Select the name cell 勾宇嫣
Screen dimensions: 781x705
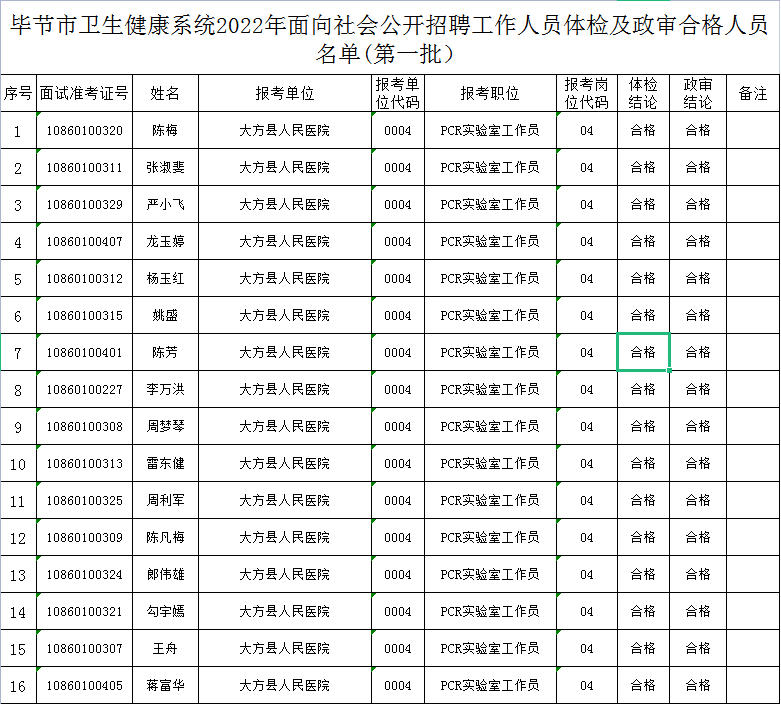coord(165,611)
